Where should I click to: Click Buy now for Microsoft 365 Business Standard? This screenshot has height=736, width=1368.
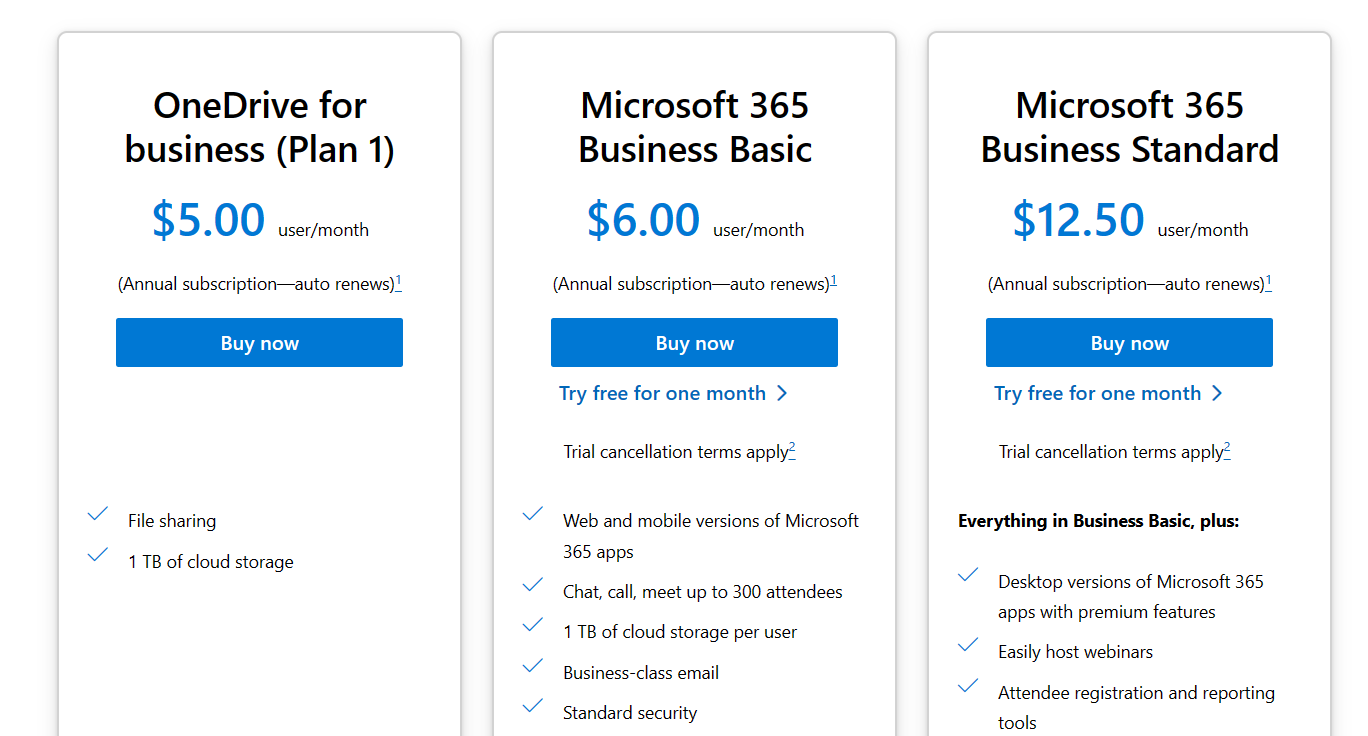(x=1129, y=343)
